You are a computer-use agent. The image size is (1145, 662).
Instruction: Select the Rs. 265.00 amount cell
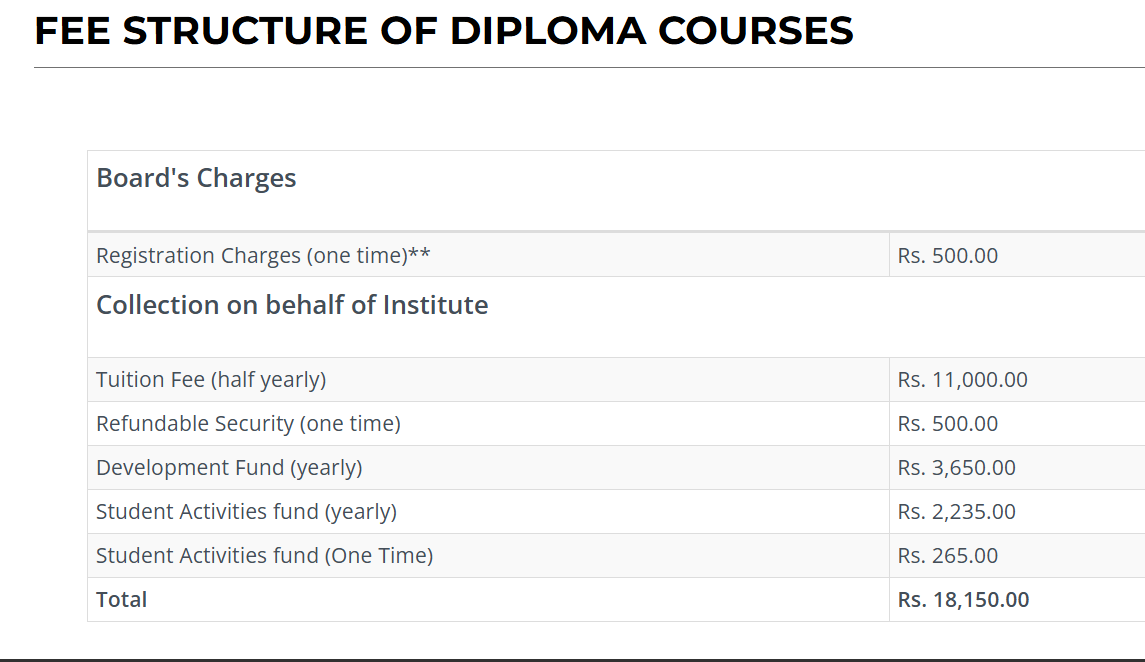coord(947,556)
